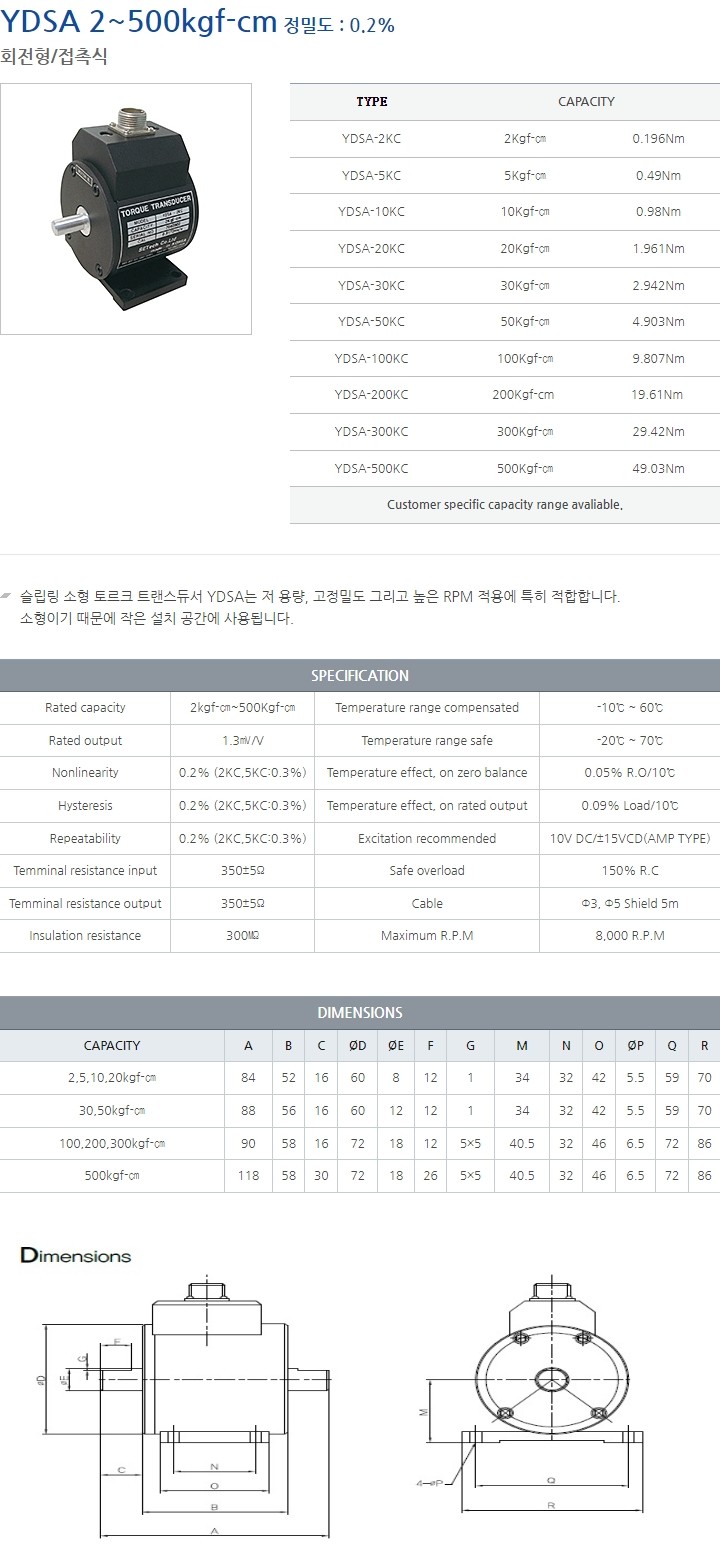
Task: Click the CAPACITY header in the type table
Action: [586, 102]
